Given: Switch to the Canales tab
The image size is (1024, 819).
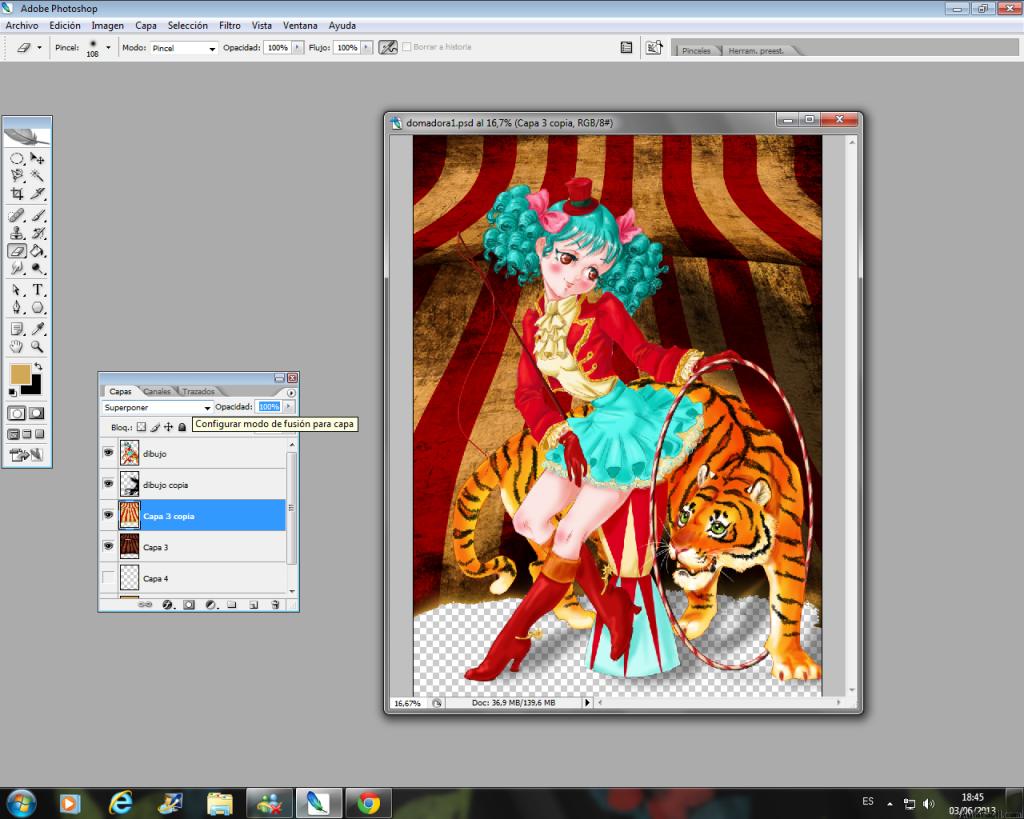Looking at the screenshot, I should click(x=157, y=391).
